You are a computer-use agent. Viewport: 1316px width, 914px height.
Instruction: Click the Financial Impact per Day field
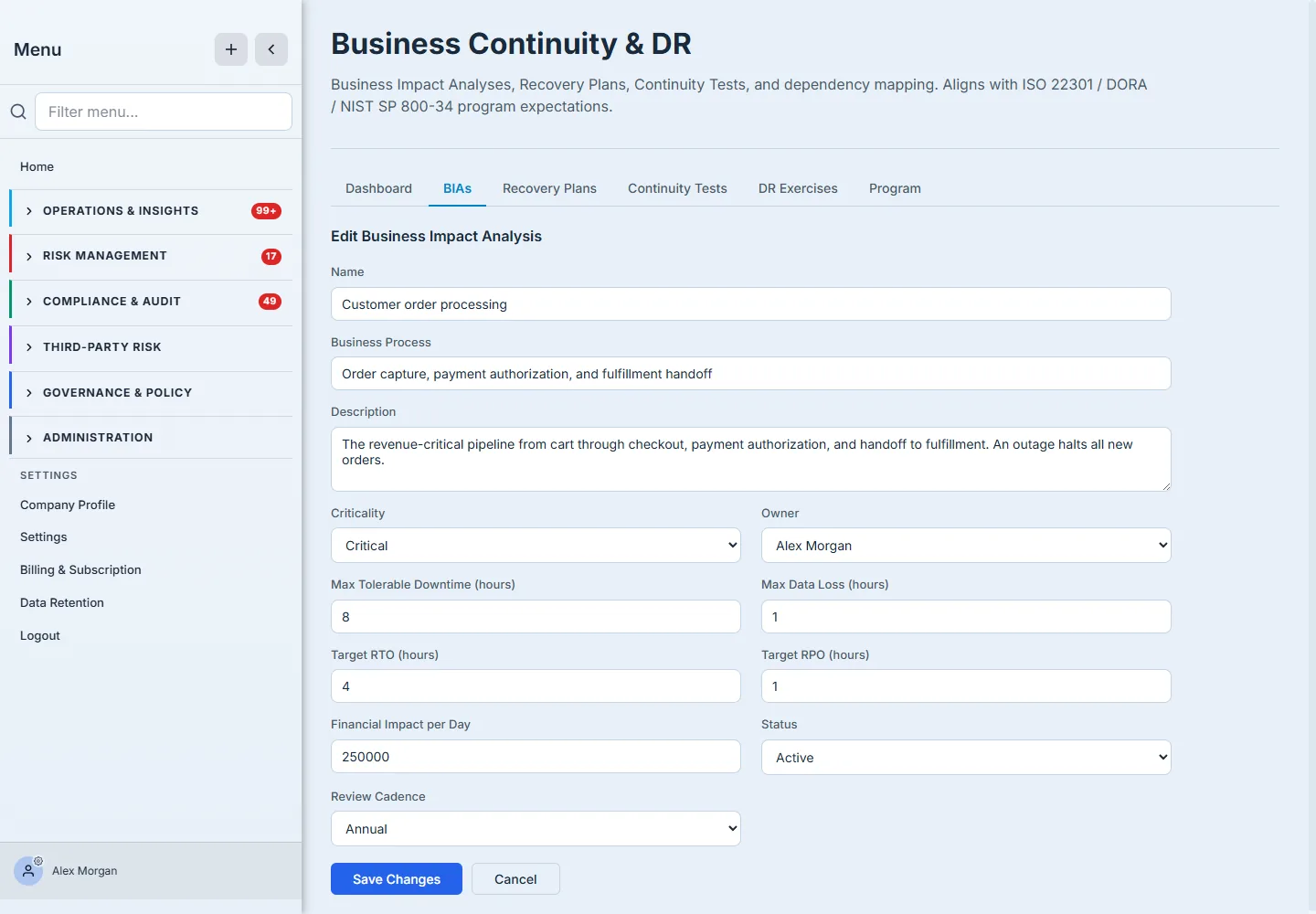tap(536, 757)
